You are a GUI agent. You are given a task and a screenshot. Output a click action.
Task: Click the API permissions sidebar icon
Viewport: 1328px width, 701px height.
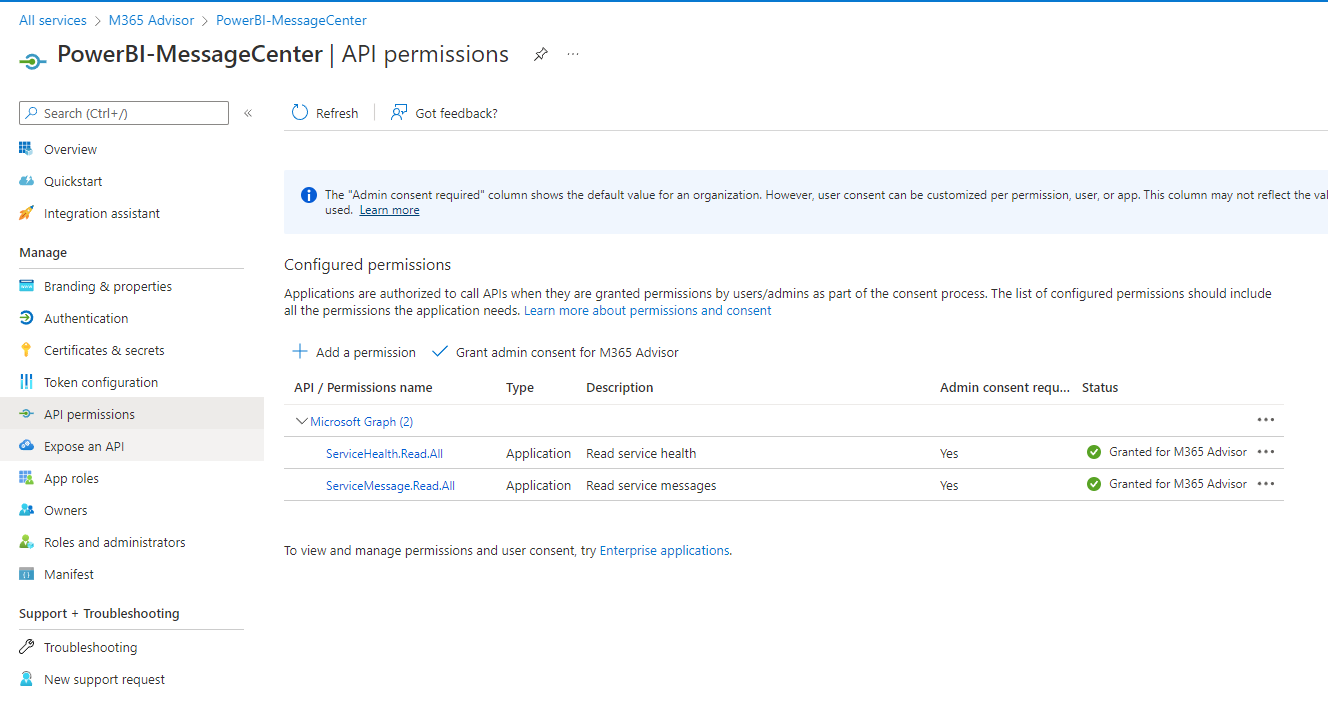pos(26,414)
